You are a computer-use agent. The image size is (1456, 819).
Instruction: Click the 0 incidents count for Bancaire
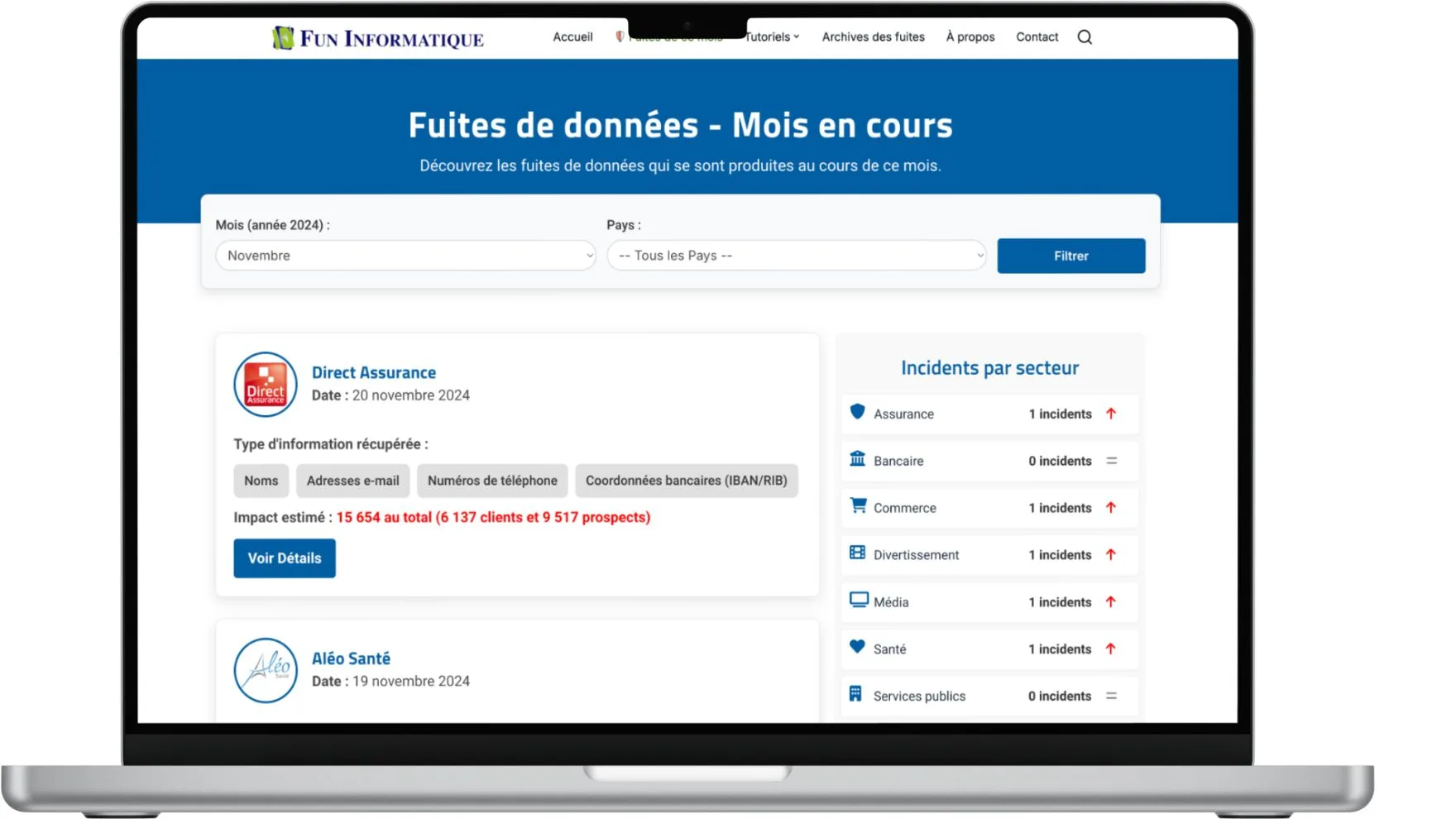1060,462
